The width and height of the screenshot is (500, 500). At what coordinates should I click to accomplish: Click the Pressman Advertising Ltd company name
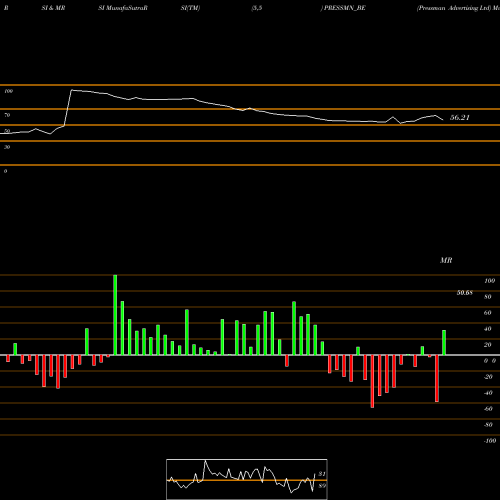tap(454, 8)
